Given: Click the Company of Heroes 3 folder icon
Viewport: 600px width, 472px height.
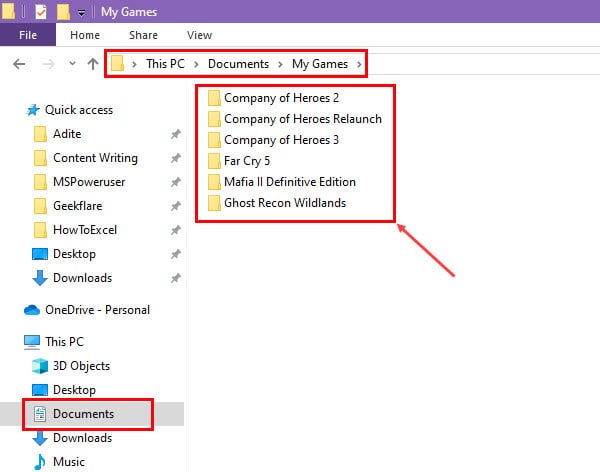Looking at the screenshot, I should pyautogui.click(x=214, y=140).
